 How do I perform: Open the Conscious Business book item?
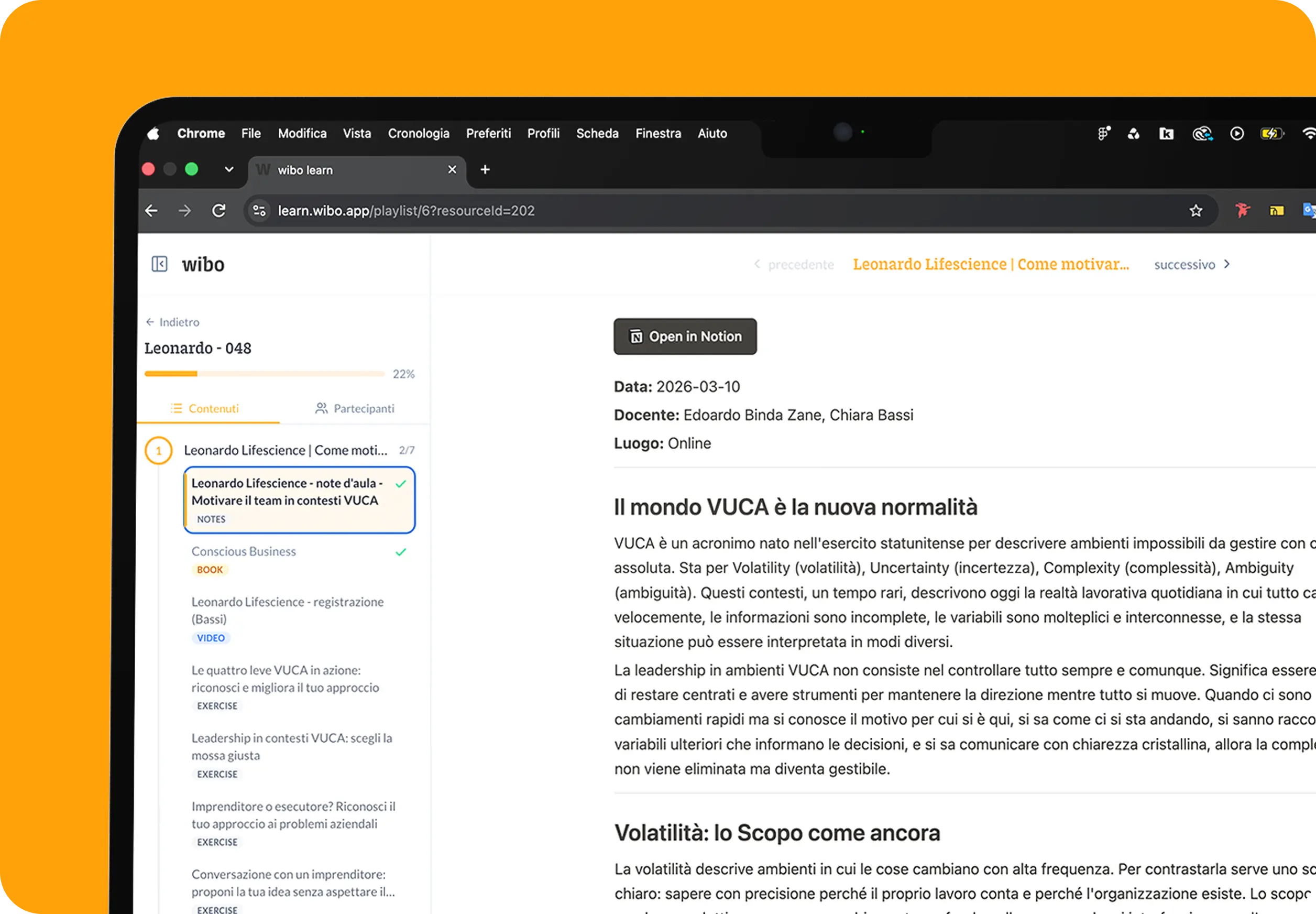(x=299, y=560)
